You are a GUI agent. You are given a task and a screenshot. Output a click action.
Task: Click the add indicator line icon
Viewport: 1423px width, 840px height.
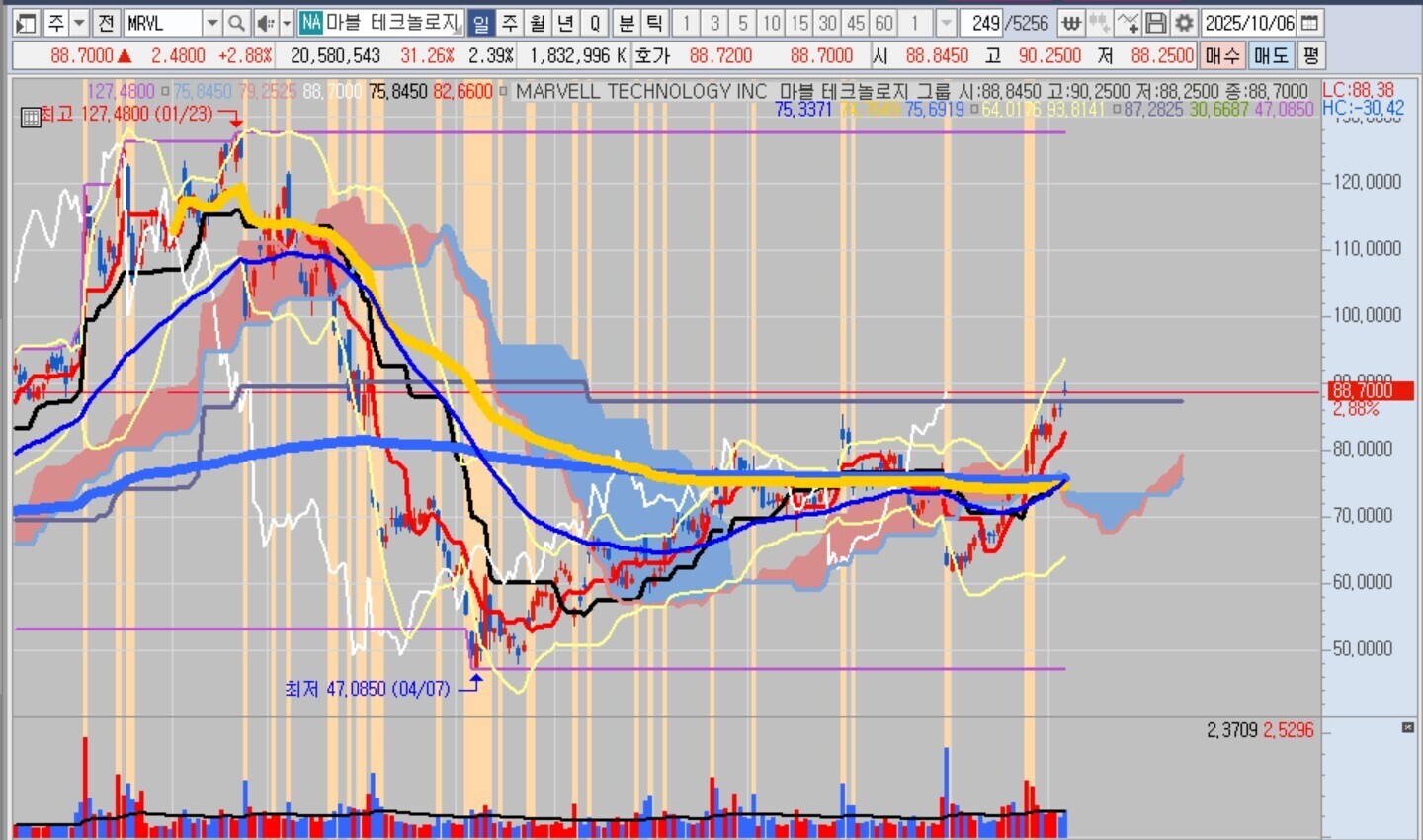[1128, 23]
